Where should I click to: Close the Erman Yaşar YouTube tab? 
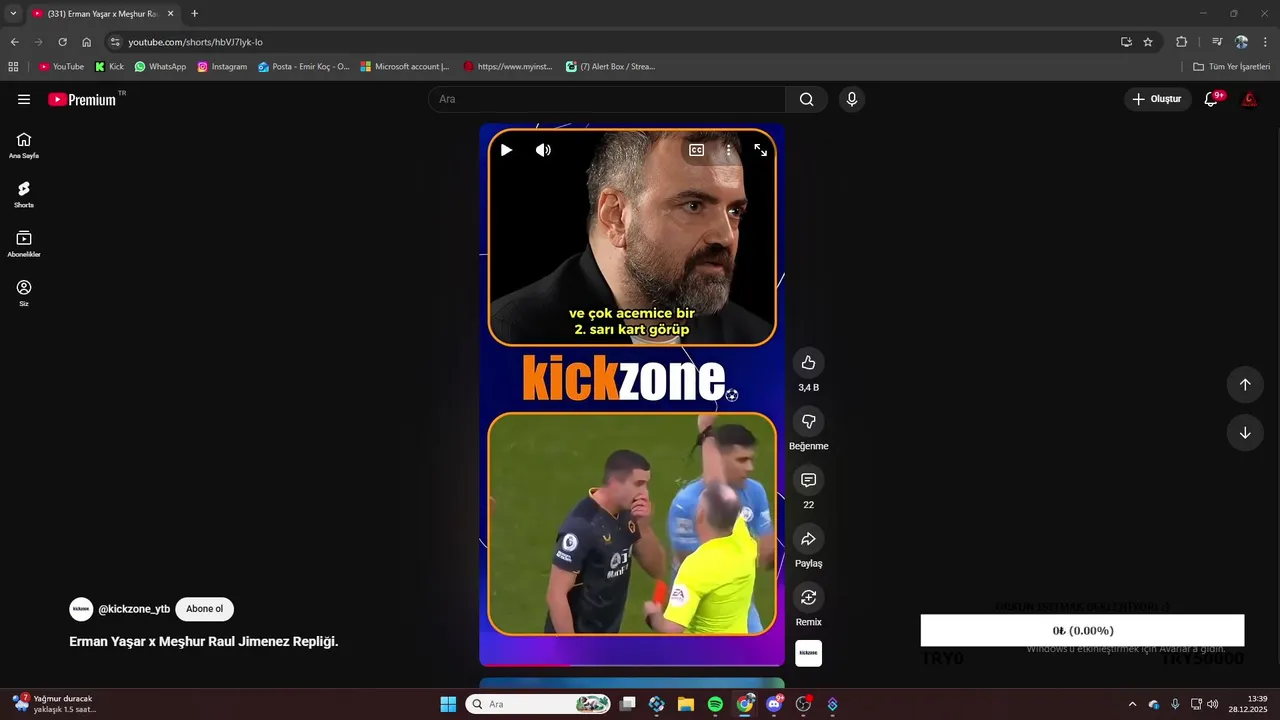click(x=170, y=14)
